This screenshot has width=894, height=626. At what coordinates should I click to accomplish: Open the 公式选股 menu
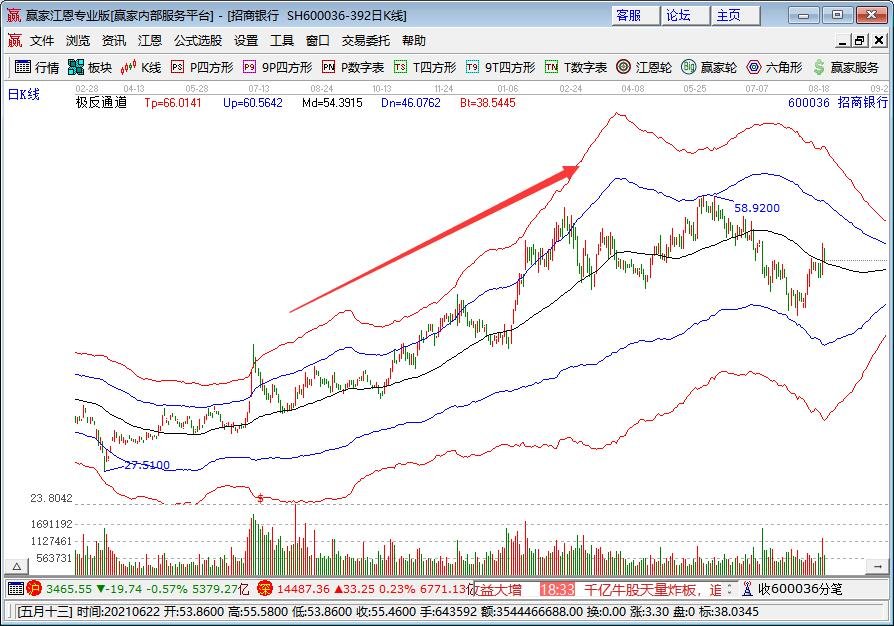coord(193,40)
